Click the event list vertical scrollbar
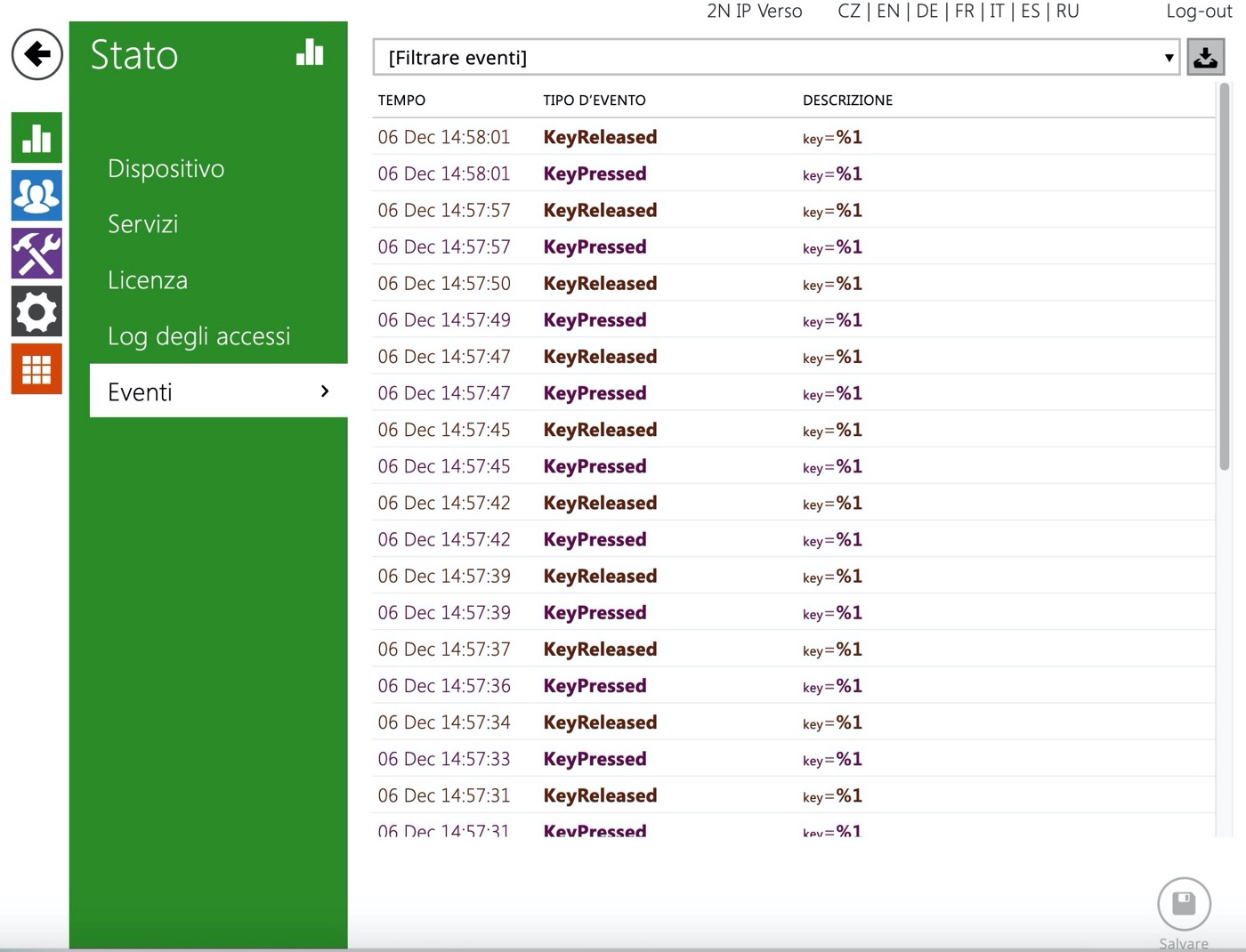Image resolution: width=1246 pixels, height=952 pixels. tap(1225, 278)
